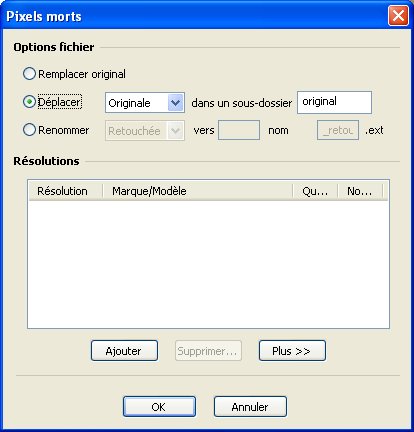The image size is (414, 432).
Task: Click the Originale combo box field
Action: 145,103
